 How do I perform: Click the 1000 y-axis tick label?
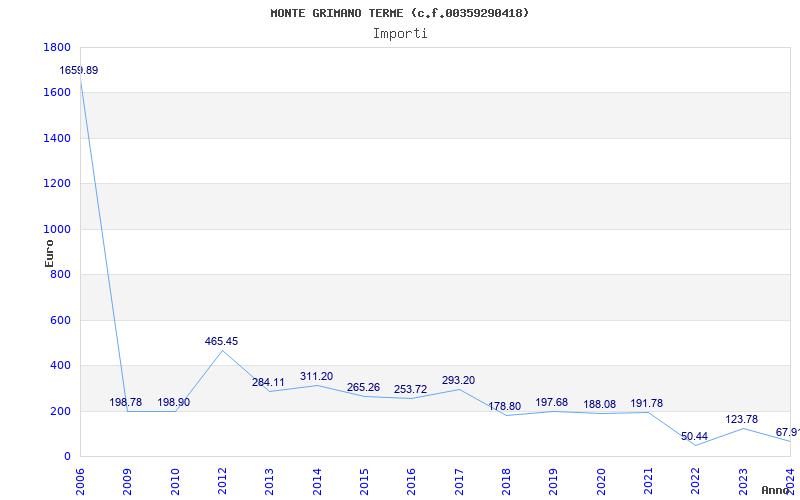pyautogui.click(x=57, y=230)
